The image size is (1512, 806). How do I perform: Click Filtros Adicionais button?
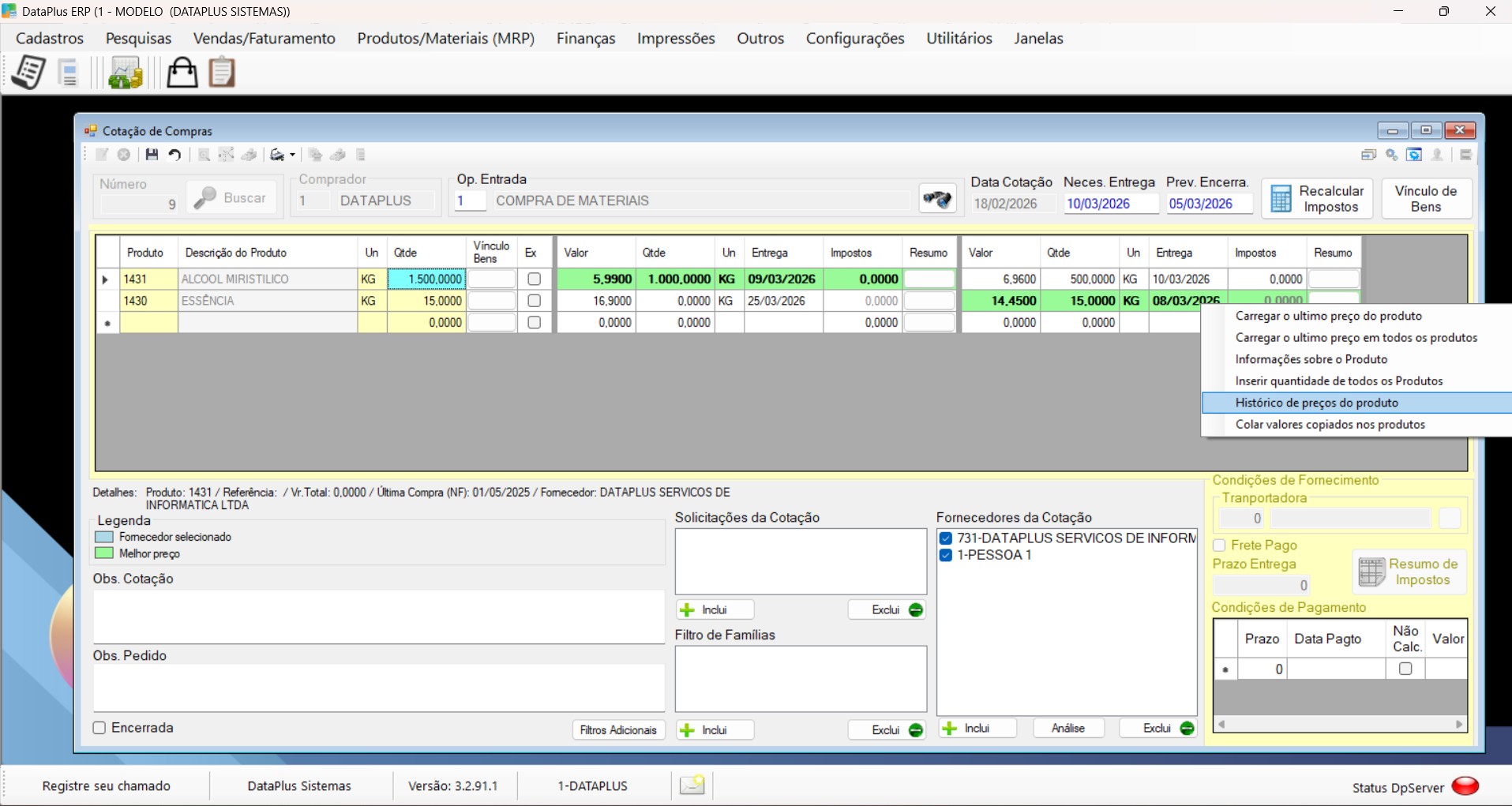pyautogui.click(x=618, y=730)
